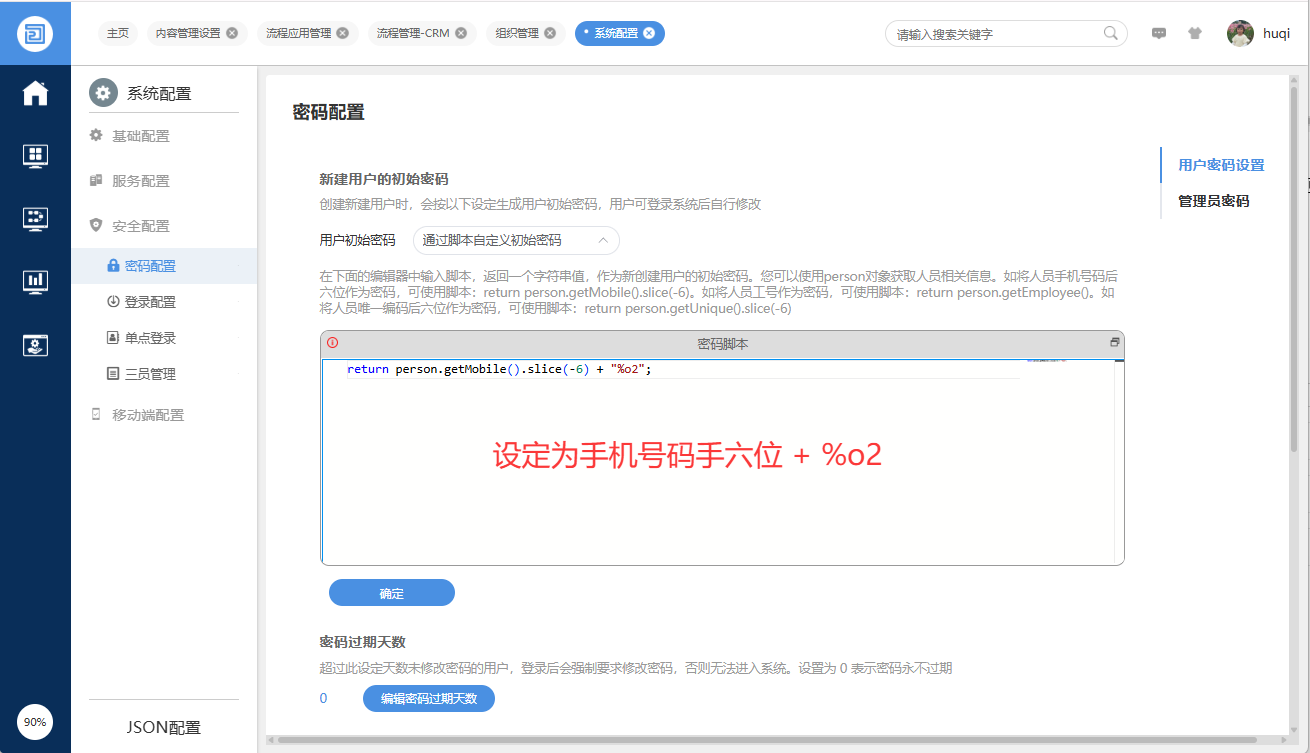Open the chat message icon in header

pos(1159,33)
